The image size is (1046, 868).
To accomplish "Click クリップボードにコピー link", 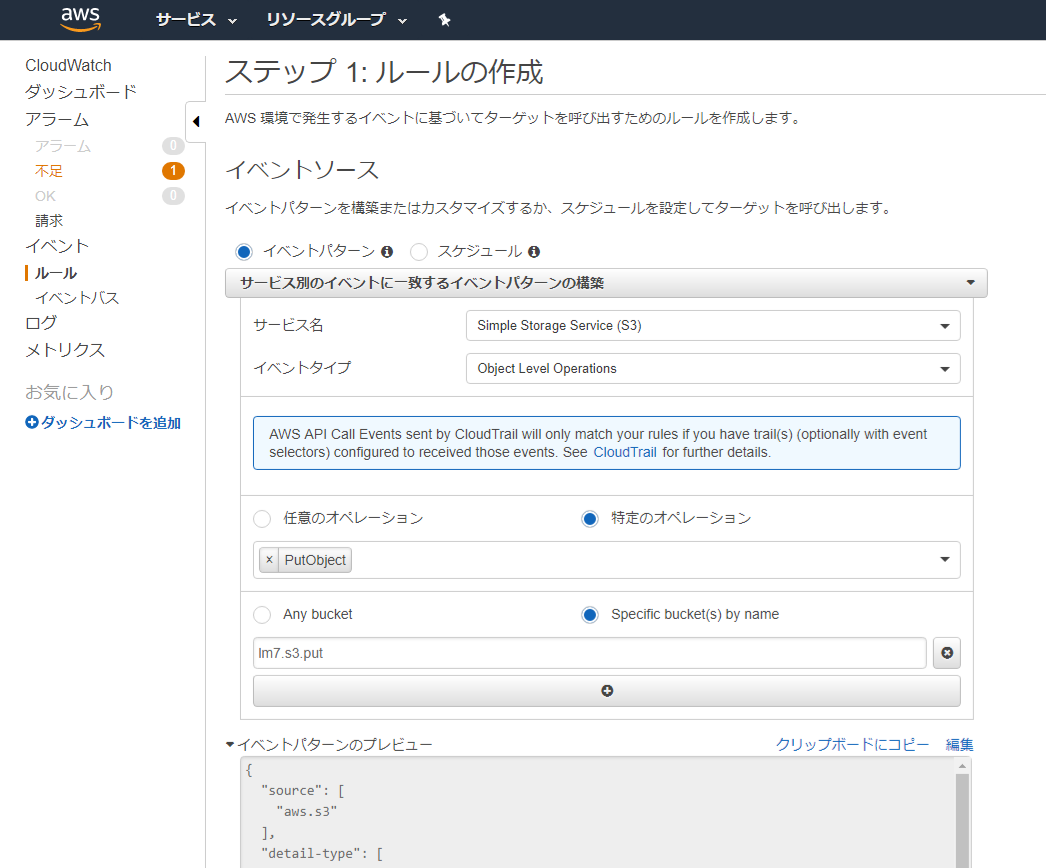I will point(852,744).
